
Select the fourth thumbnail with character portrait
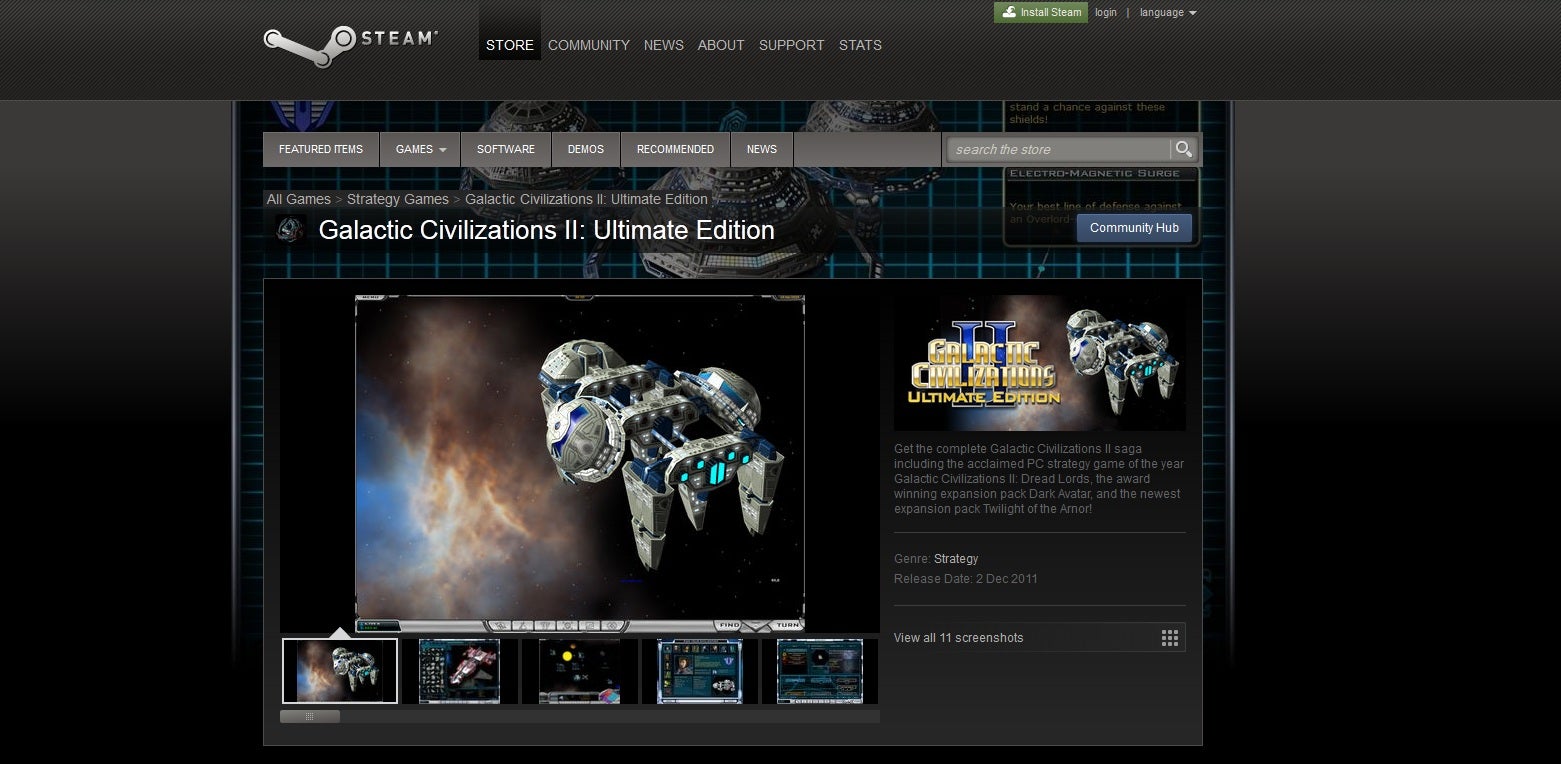pyautogui.click(x=700, y=671)
